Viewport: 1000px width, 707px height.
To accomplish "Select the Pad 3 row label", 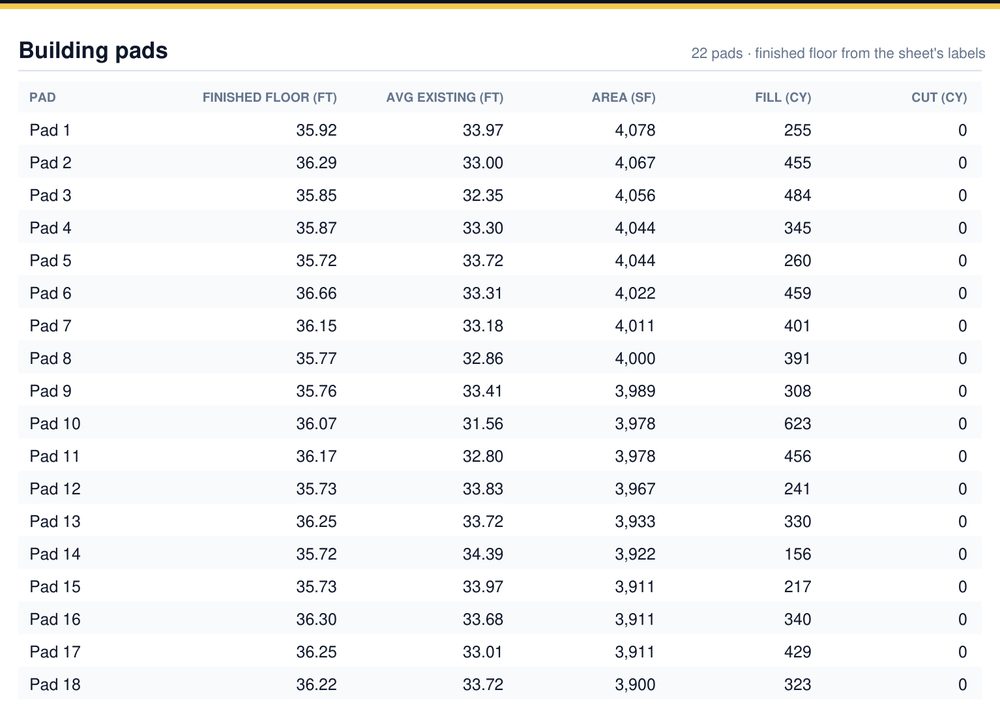I will click(50, 195).
